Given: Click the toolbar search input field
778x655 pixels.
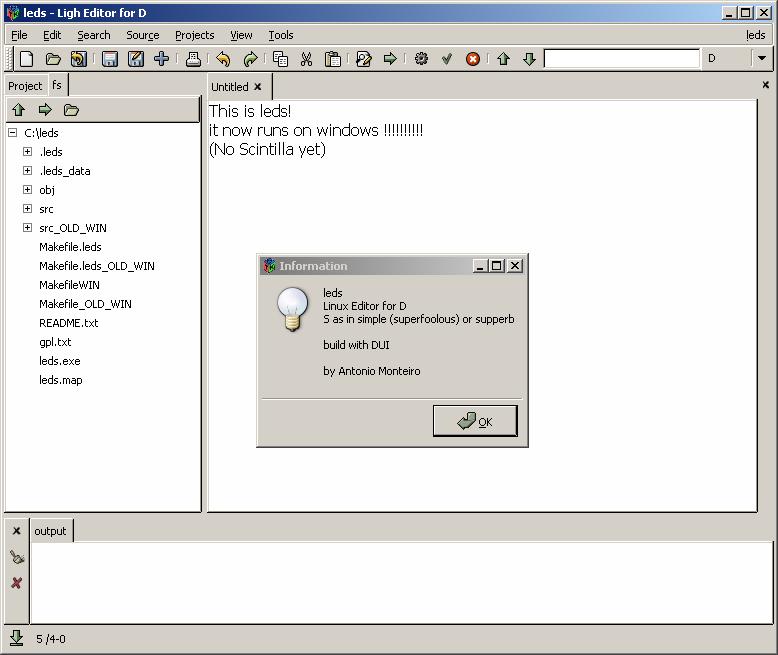Looking at the screenshot, I should point(621,59).
